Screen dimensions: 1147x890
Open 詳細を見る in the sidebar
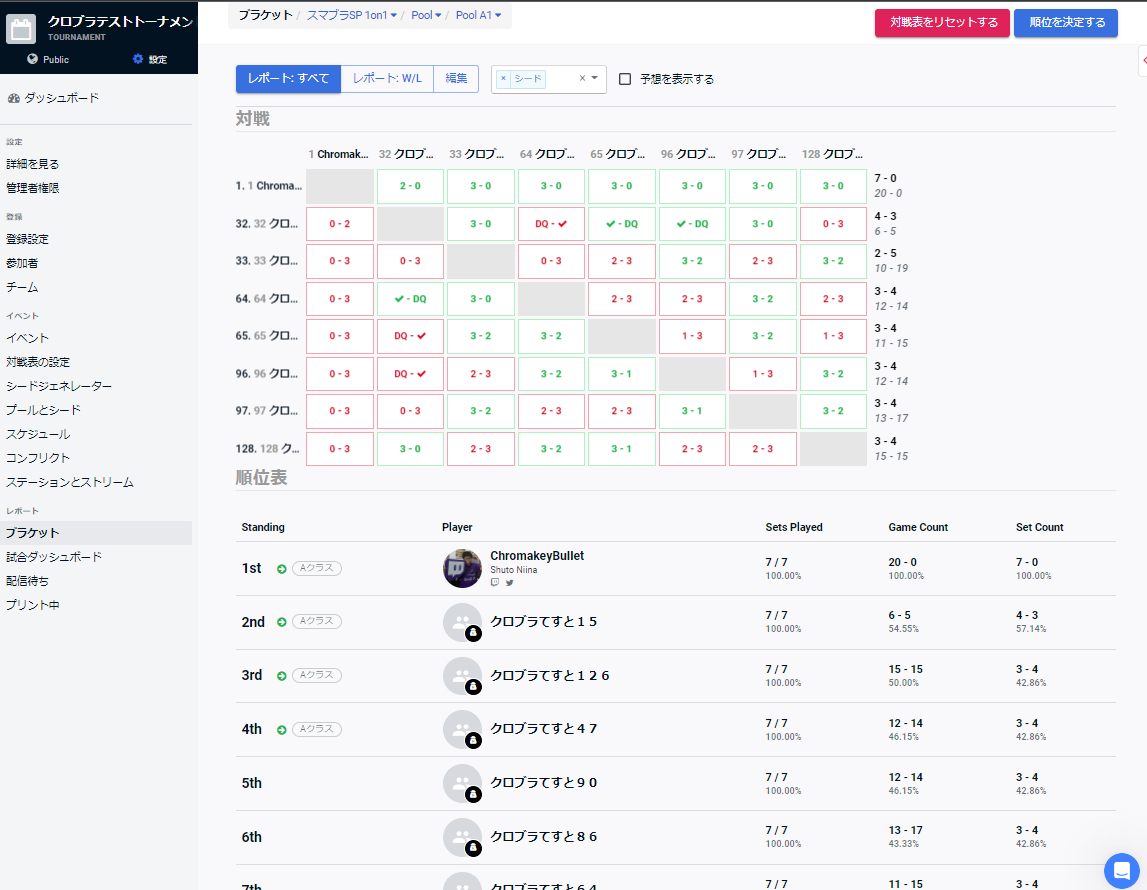[x=33, y=164]
